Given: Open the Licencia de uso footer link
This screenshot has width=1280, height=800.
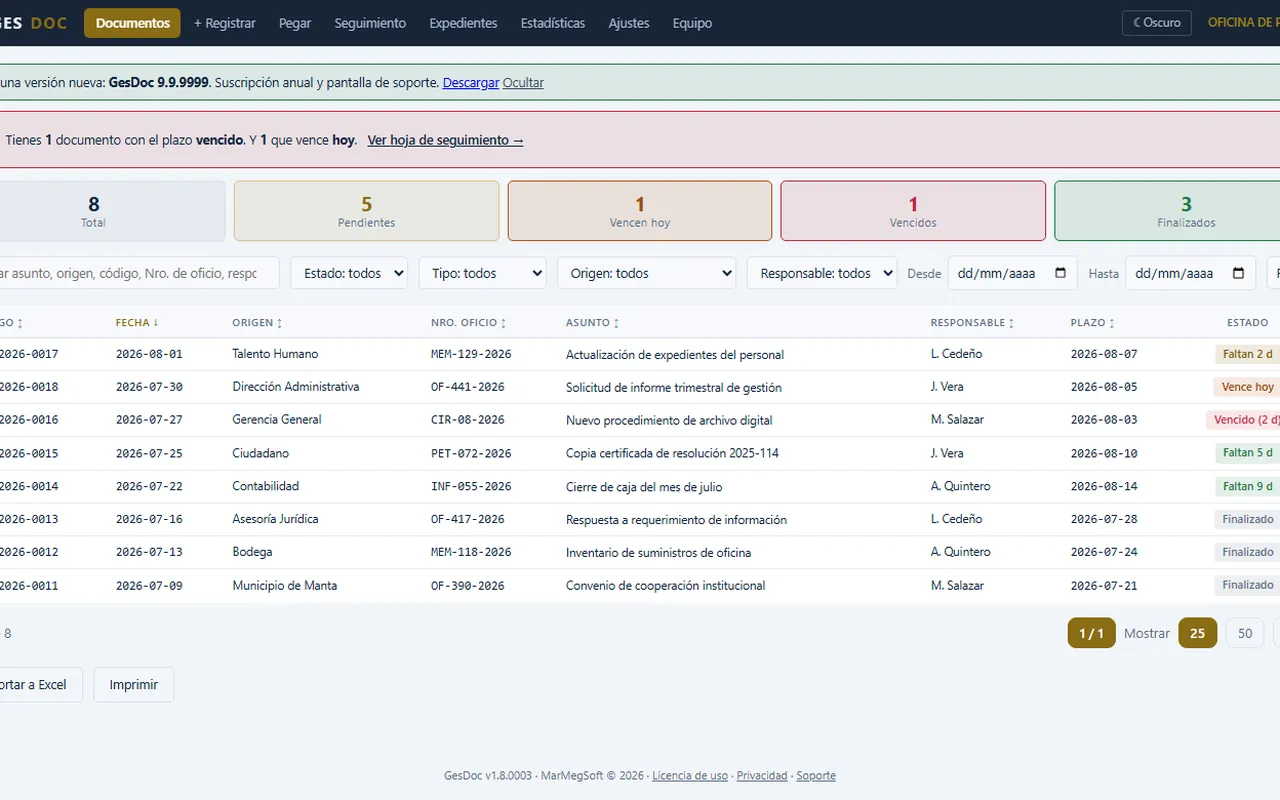Looking at the screenshot, I should (690, 776).
